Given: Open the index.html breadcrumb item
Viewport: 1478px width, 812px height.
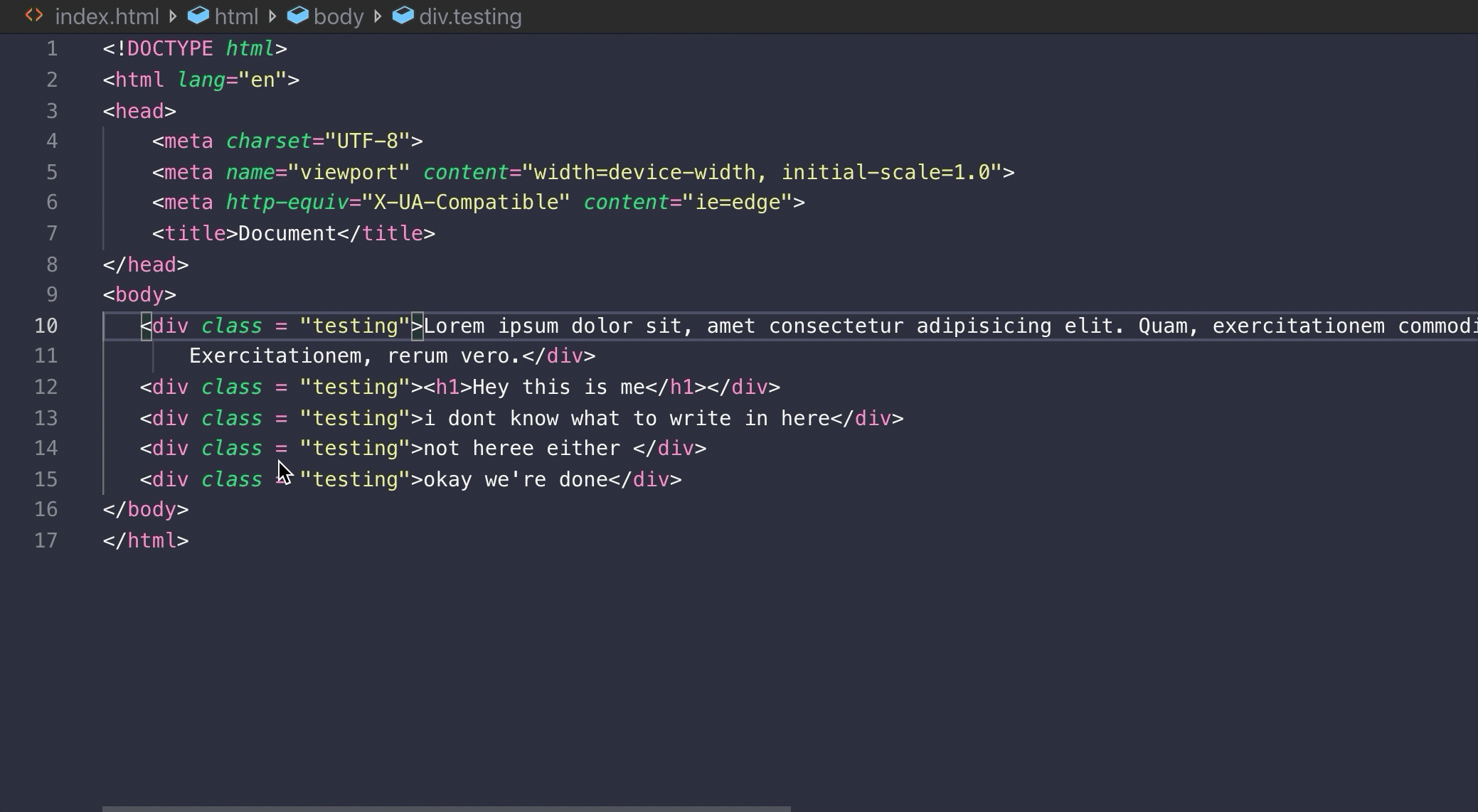Looking at the screenshot, I should pyautogui.click(x=107, y=16).
